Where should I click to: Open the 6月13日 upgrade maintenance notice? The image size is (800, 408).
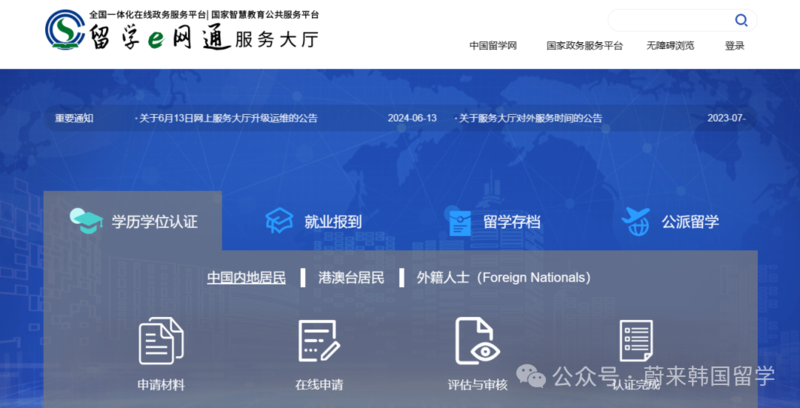[x=227, y=118]
